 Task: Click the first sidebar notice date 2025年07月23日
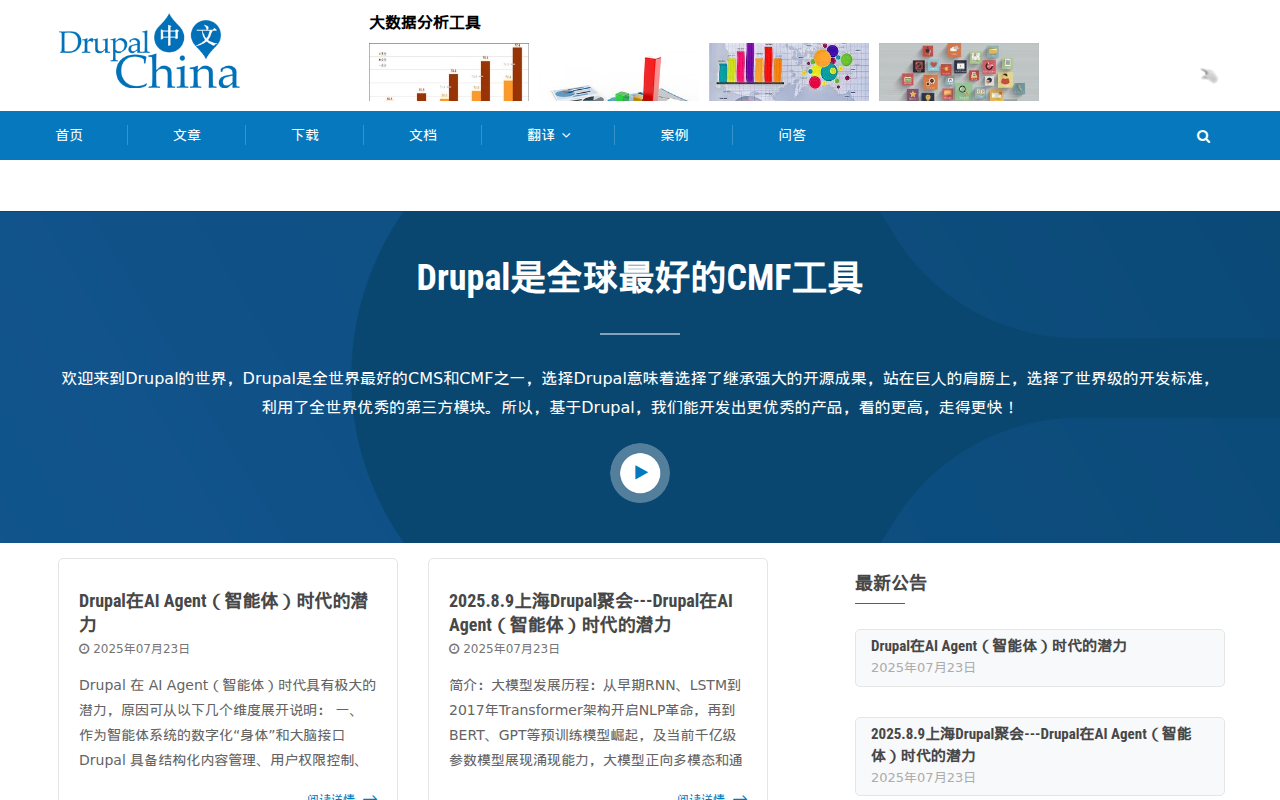click(923, 668)
